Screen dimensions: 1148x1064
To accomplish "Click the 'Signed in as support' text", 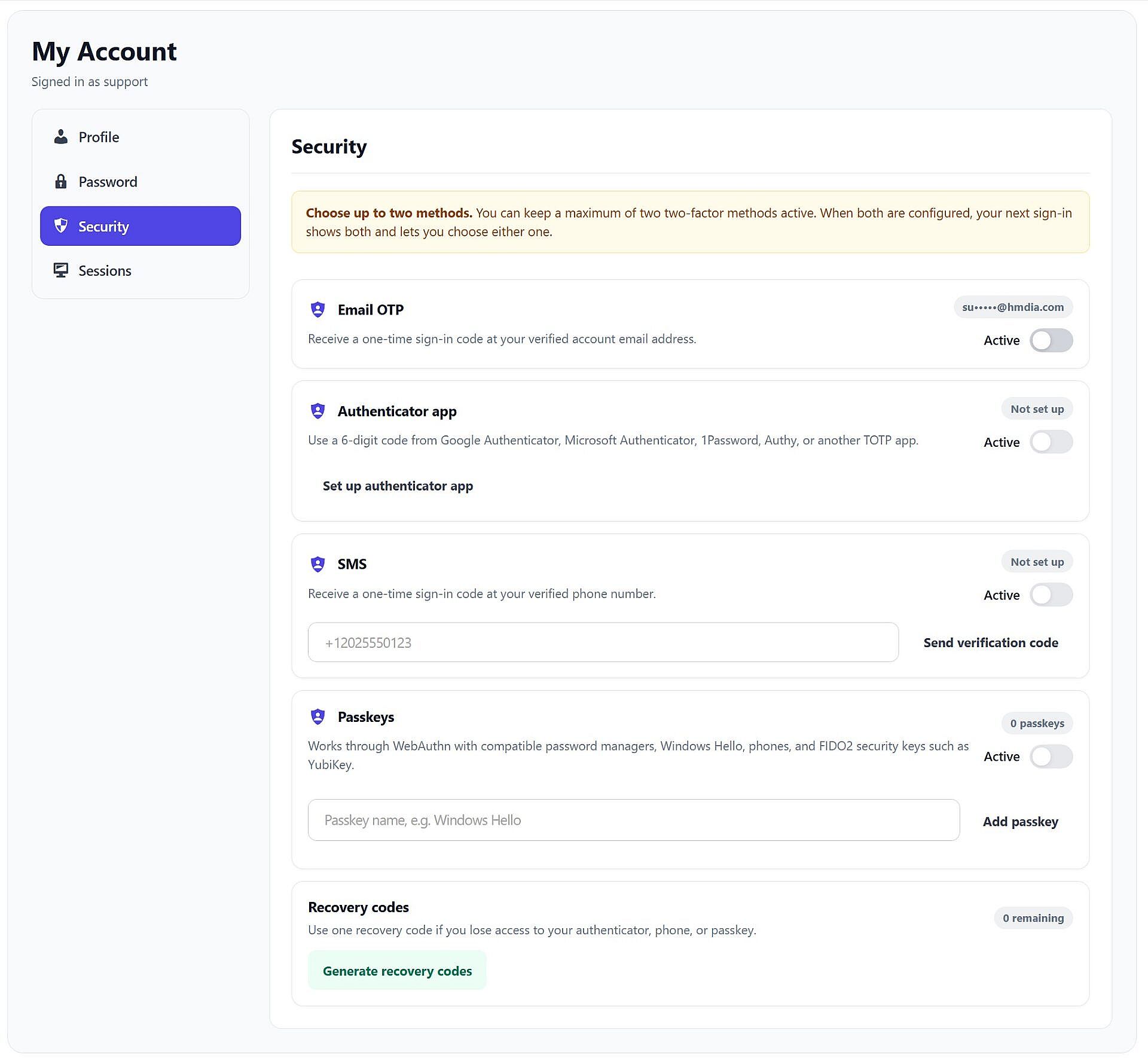I will (90, 82).
